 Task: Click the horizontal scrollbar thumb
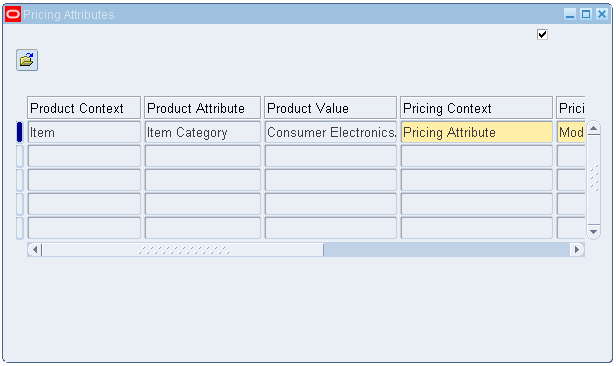(183, 250)
